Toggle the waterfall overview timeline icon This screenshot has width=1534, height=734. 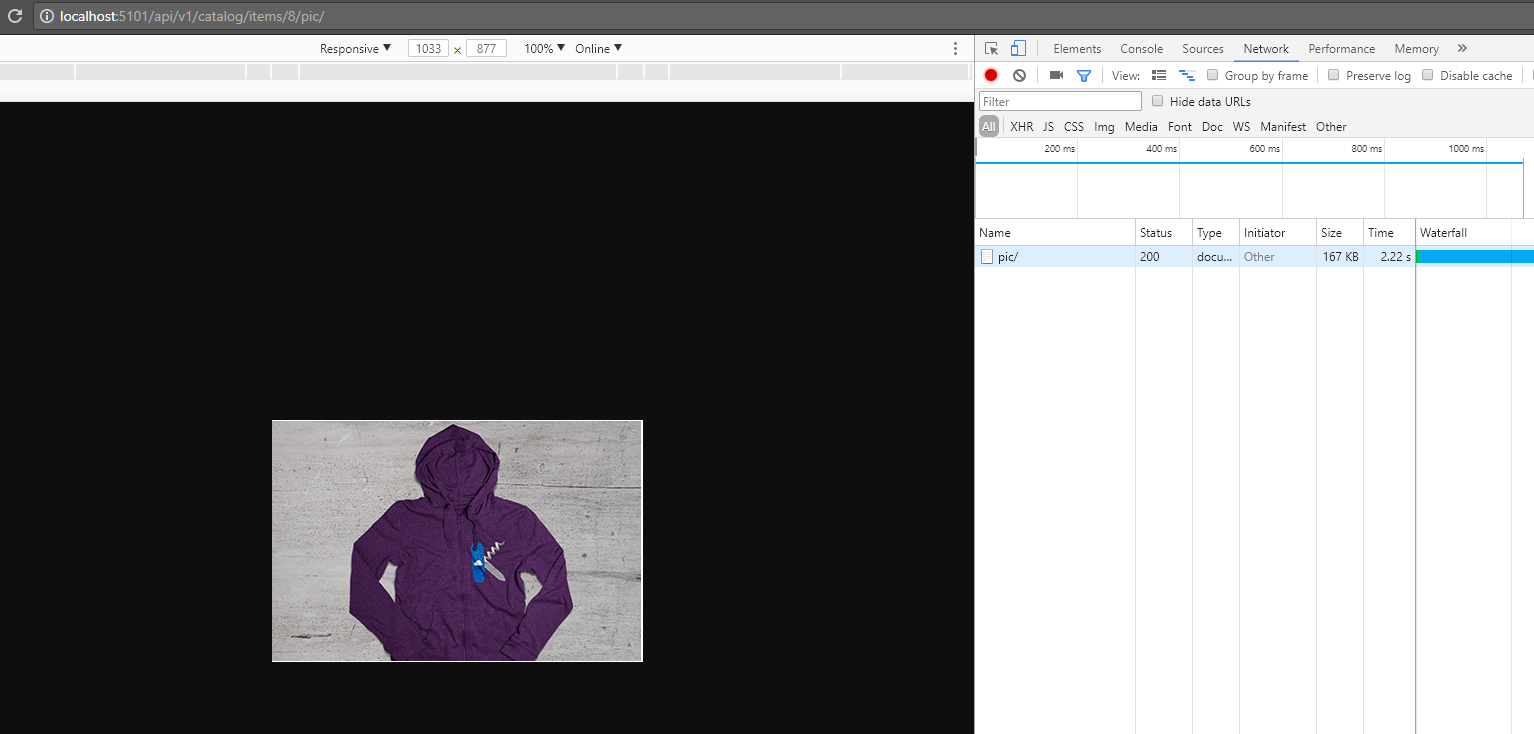1186,75
